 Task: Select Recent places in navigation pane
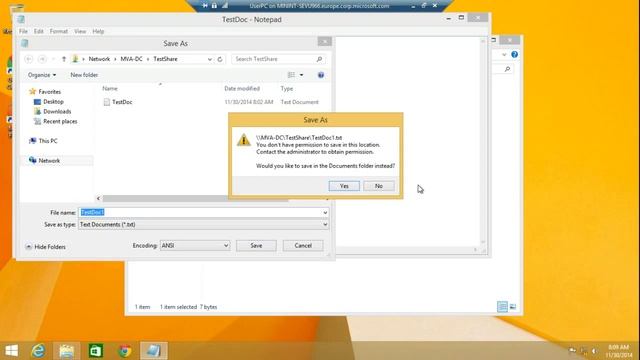60,121
